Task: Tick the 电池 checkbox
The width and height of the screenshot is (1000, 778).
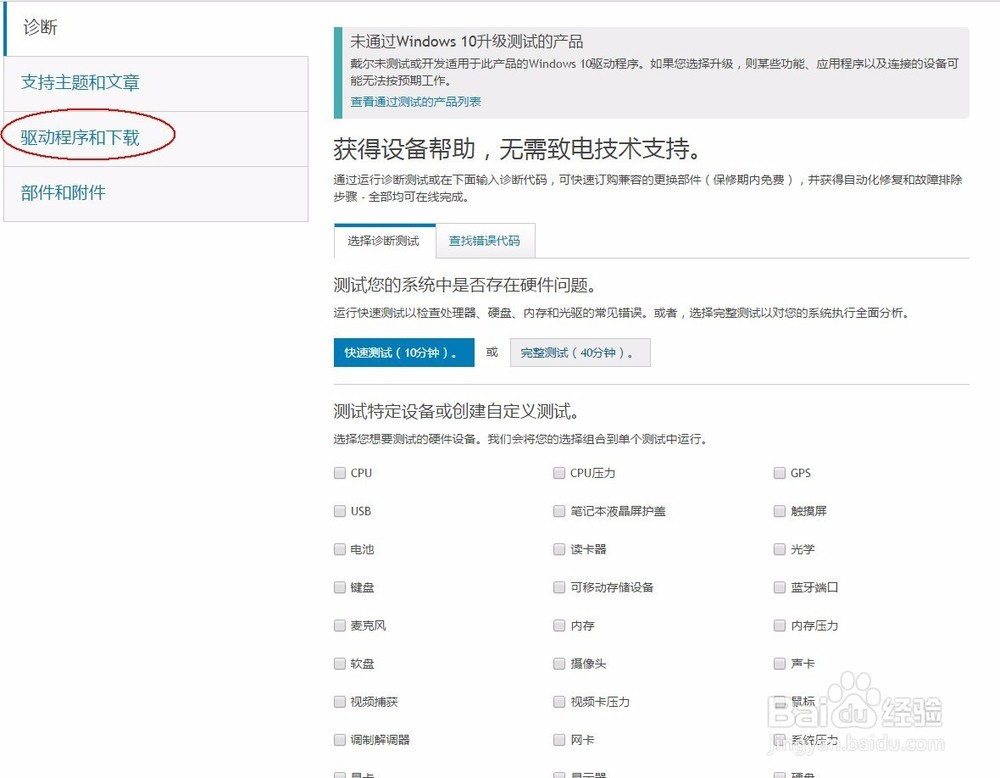Action: pyautogui.click(x=340, y=550)
